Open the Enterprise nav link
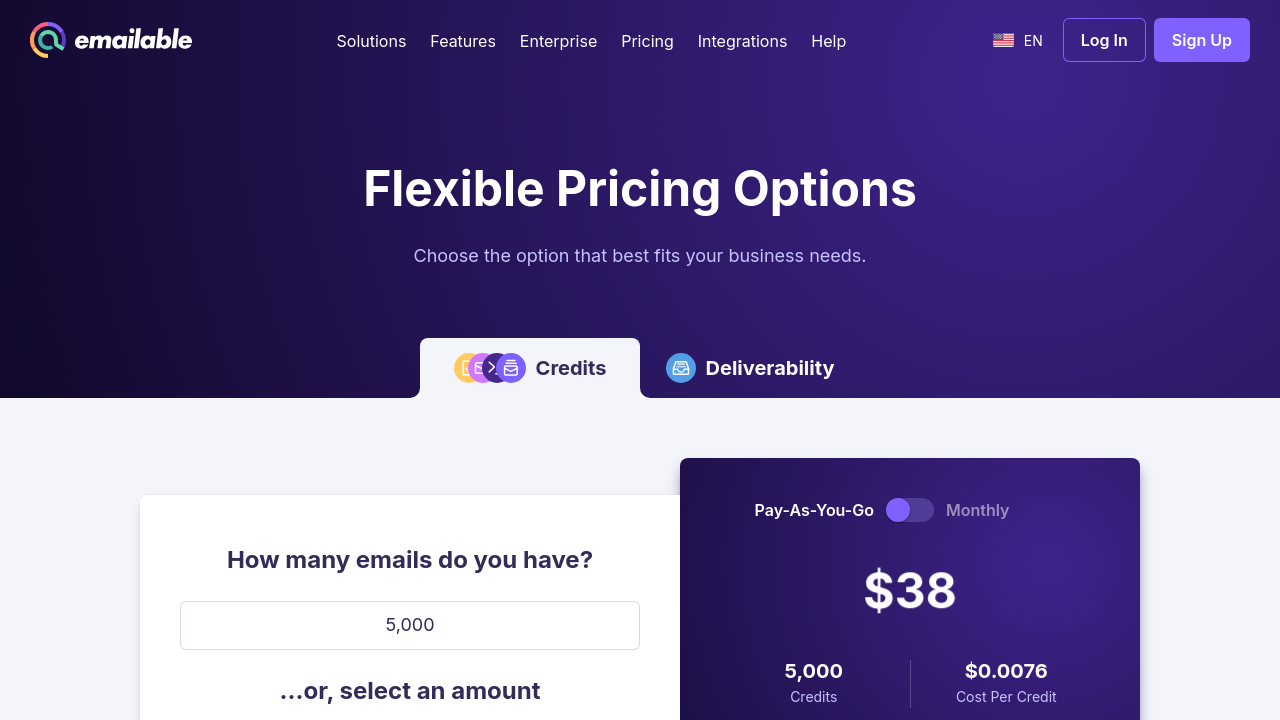The image size is (1280, 720). (x=558, y=41)
